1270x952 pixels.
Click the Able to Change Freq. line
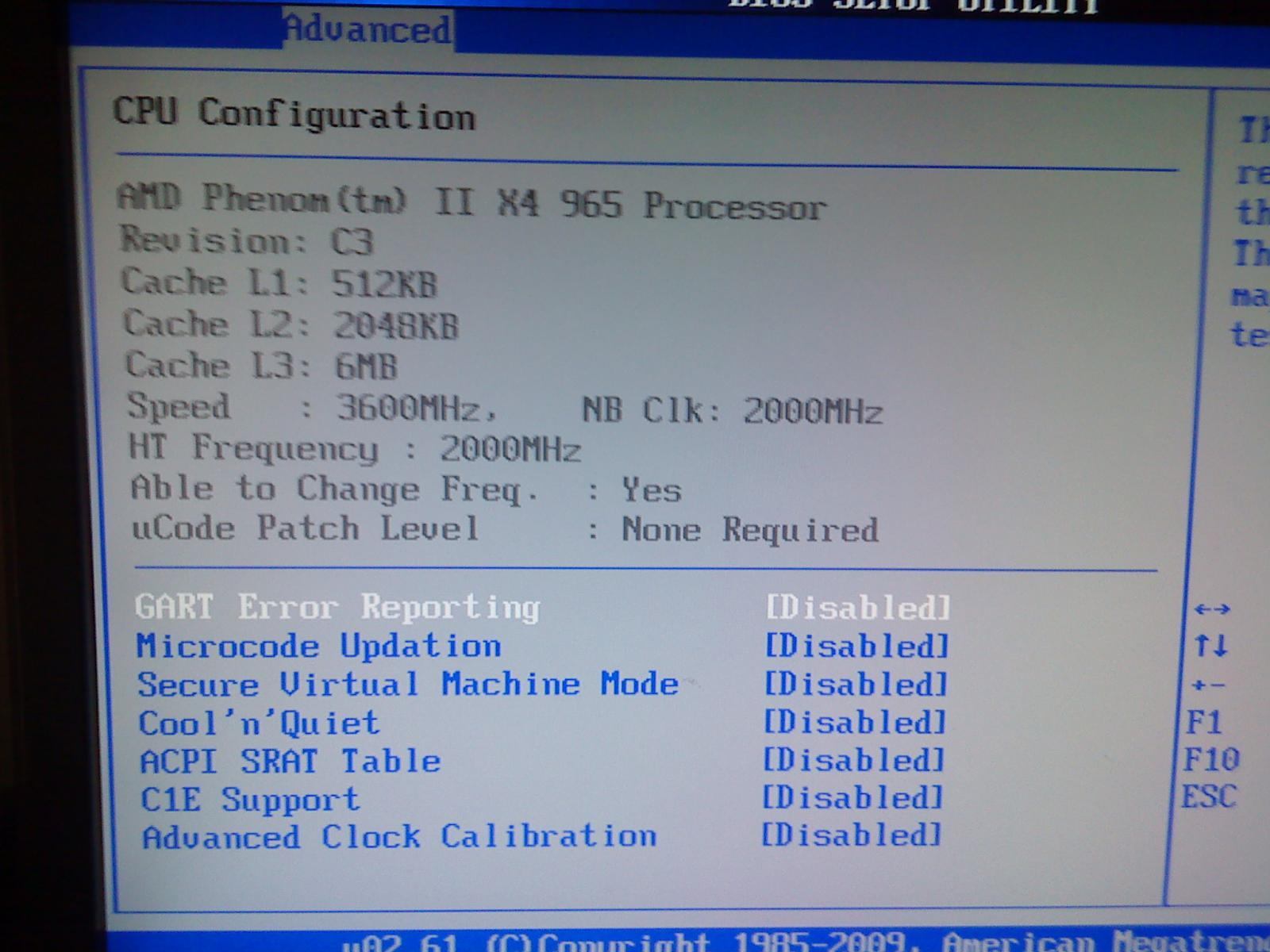point(406,489)
